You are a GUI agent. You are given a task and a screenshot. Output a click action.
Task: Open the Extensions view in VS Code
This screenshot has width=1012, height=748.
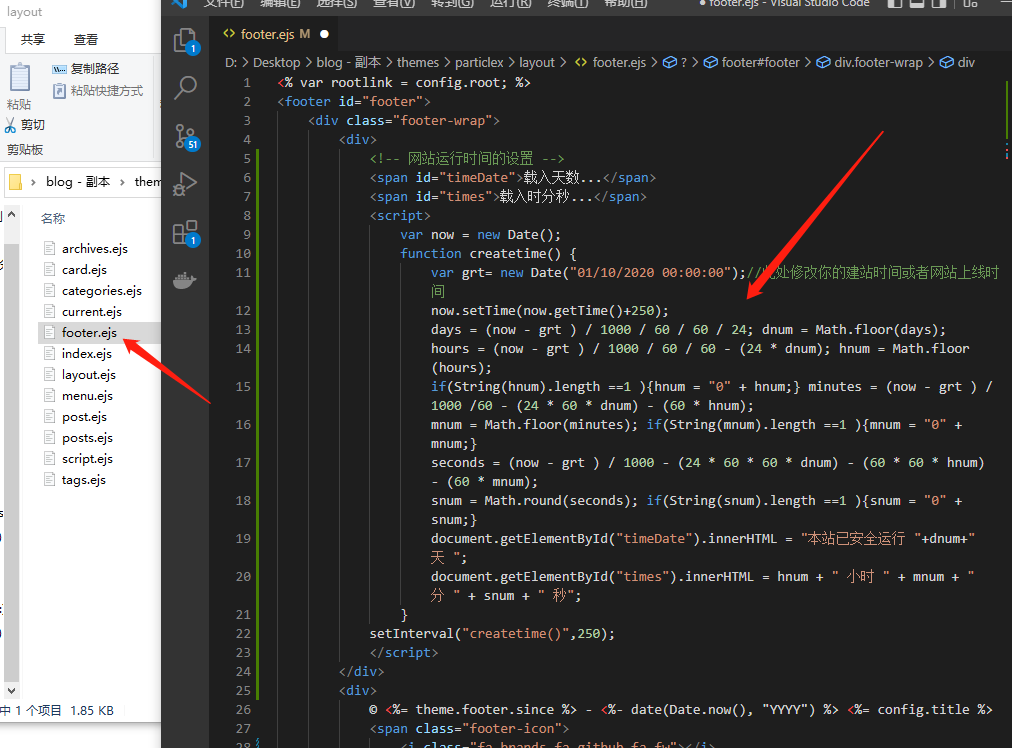tap(187, 233)
